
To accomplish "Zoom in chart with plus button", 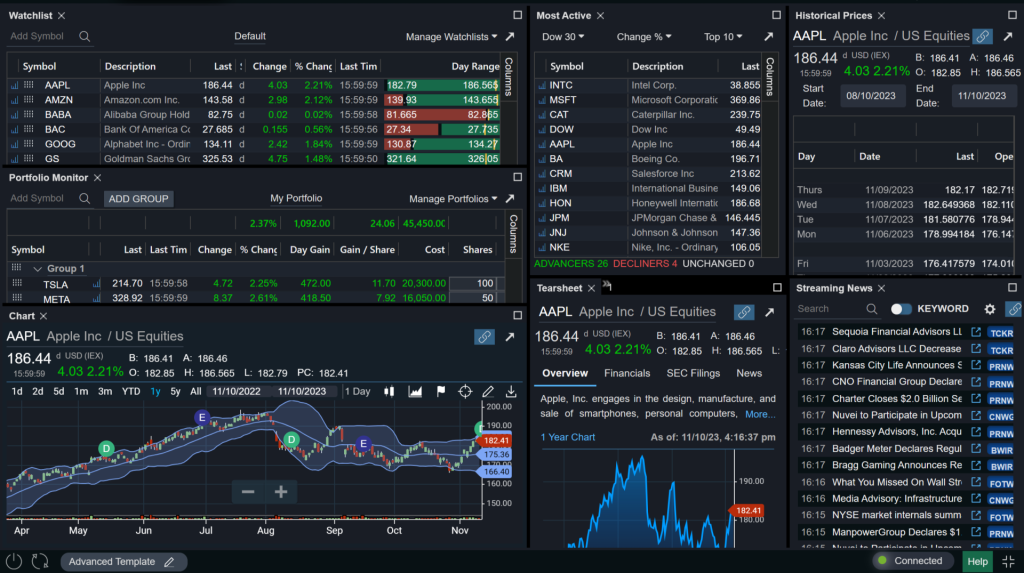I will 281,492.
